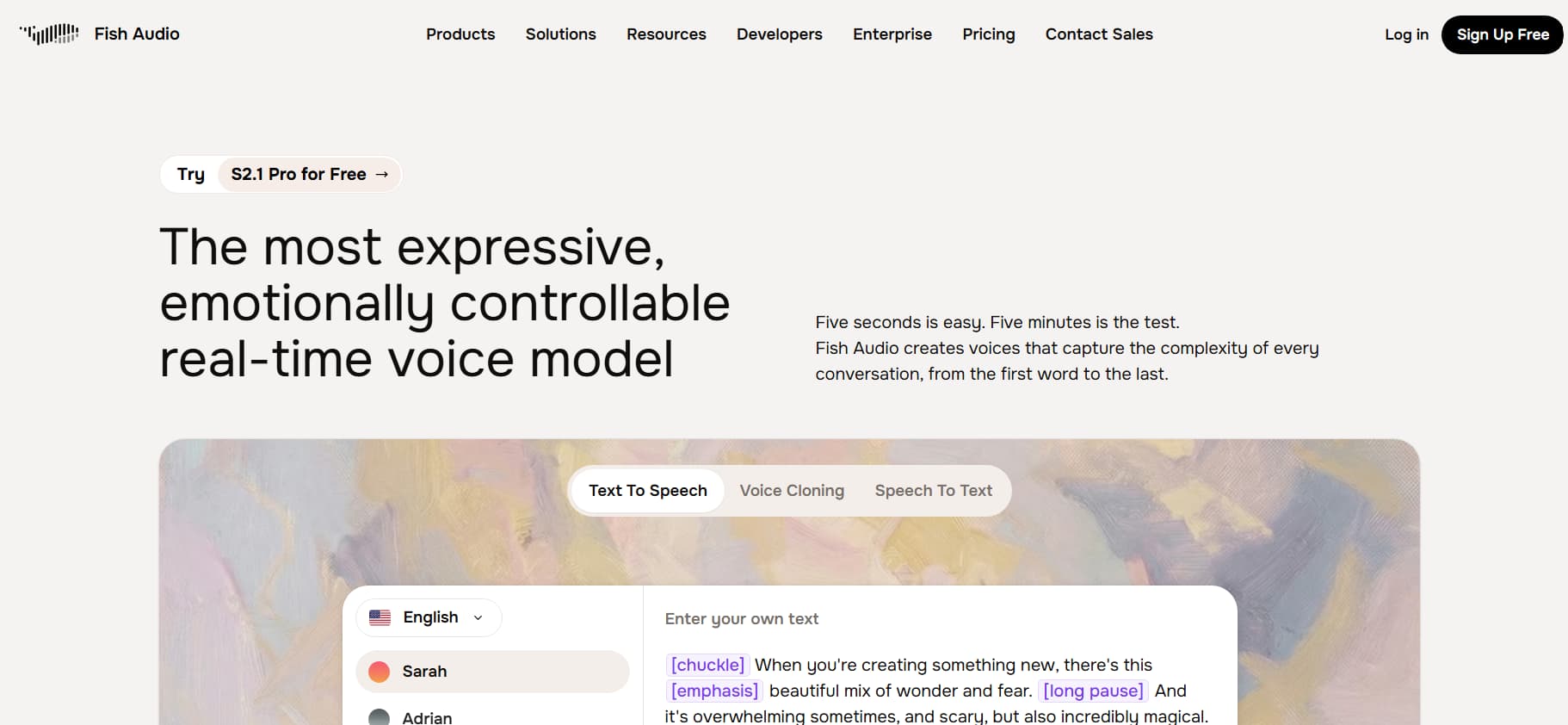Click the headline 'The most expressive,' text
1568x725 pixels.
(x=412, y=248)
